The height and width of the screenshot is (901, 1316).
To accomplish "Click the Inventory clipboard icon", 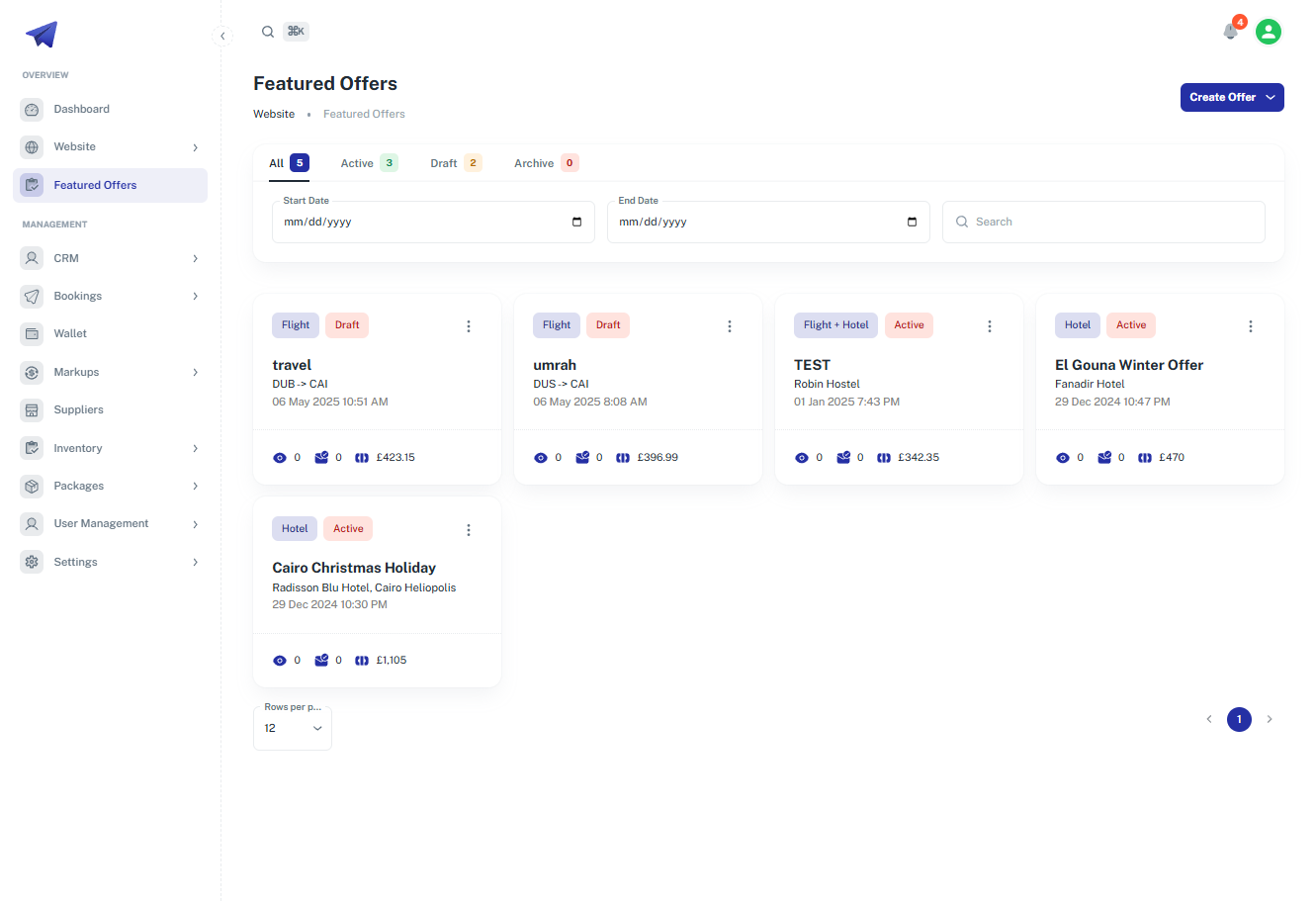I will [x=32, y=448].
